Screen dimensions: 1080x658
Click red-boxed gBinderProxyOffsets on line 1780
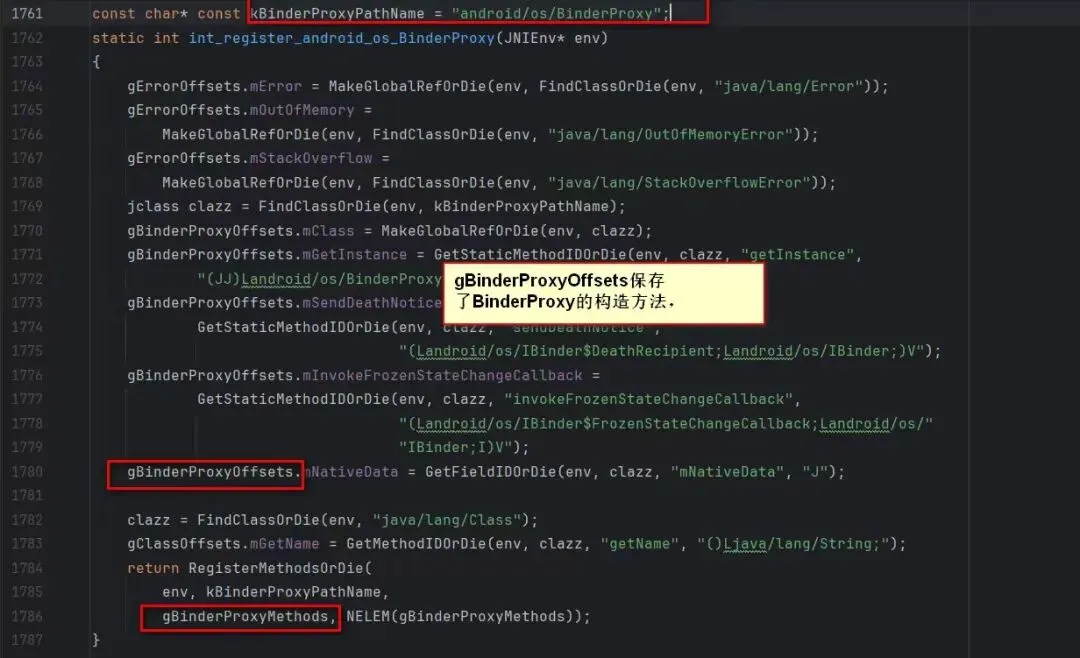coord(205,474)
